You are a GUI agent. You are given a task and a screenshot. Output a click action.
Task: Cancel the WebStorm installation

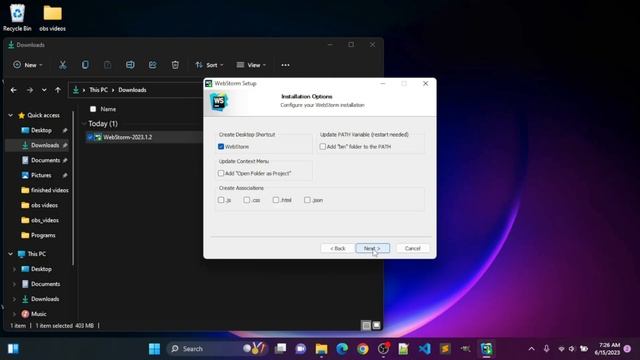click(x=412, y=248)
